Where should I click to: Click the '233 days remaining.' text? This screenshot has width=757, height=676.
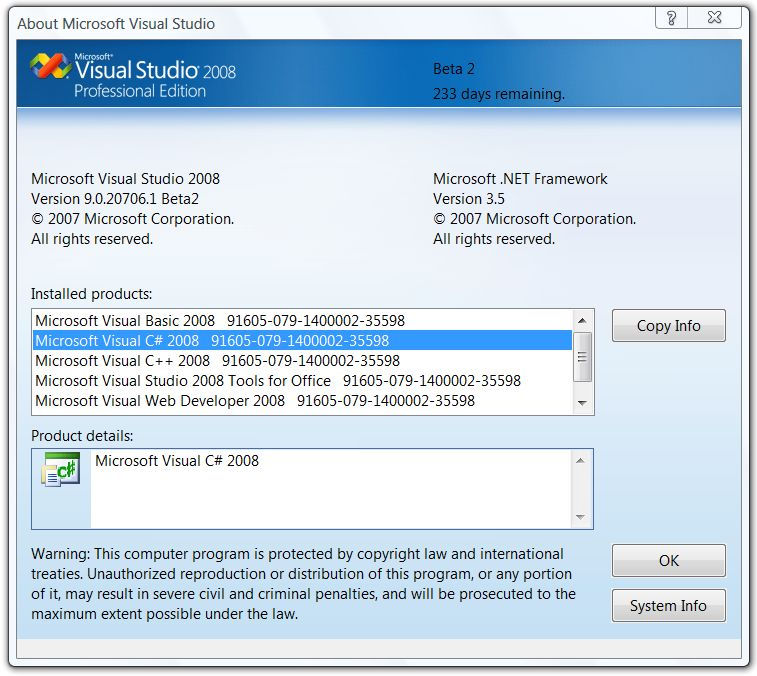[x=499, y=93]
